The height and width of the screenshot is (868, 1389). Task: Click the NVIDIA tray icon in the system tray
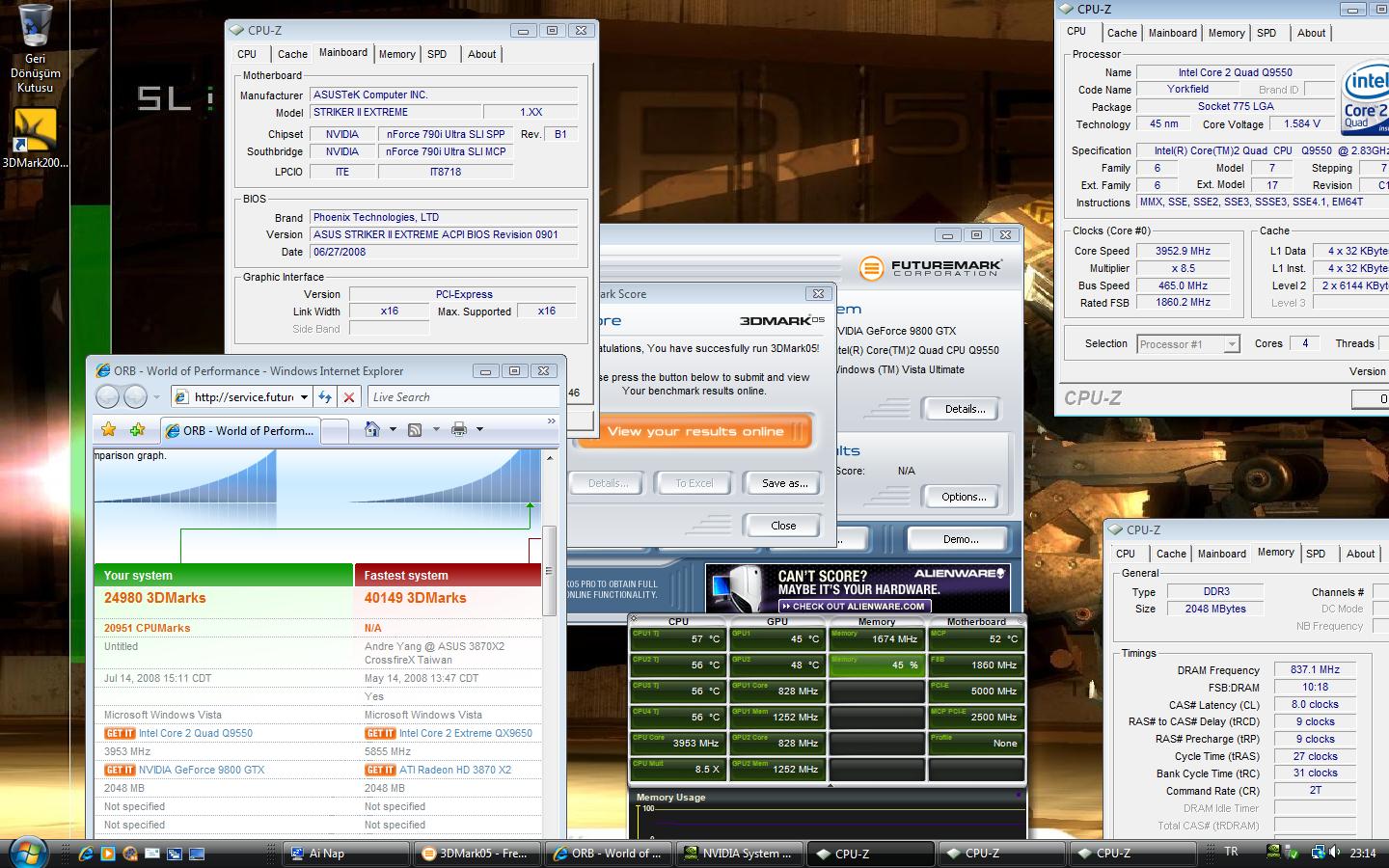tap(1274, 853)
